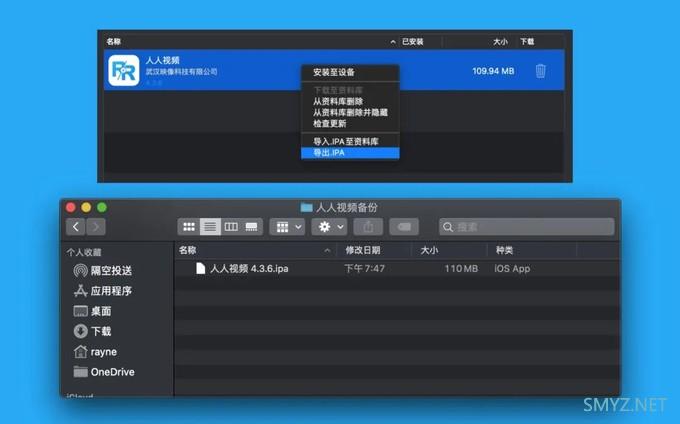Close the Finder window with red button

tap(71, 208)
